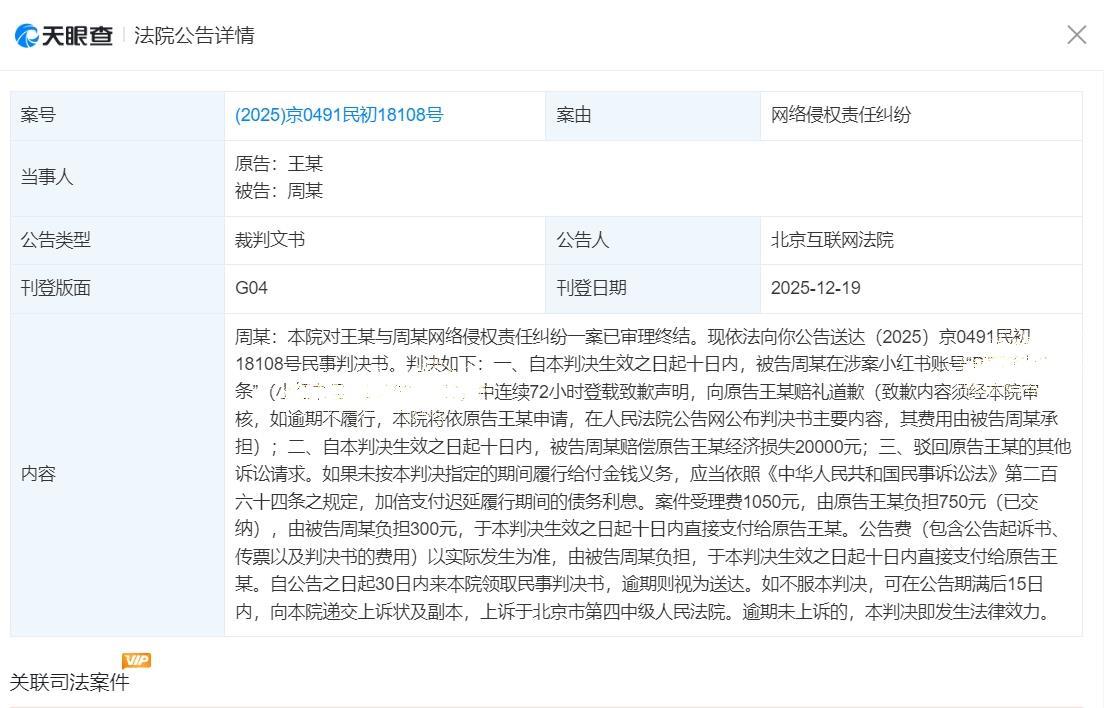Click the 裁判文书 announcement type value
The height and width of the screenshot is (708, 1104).
tap(270, 240)
